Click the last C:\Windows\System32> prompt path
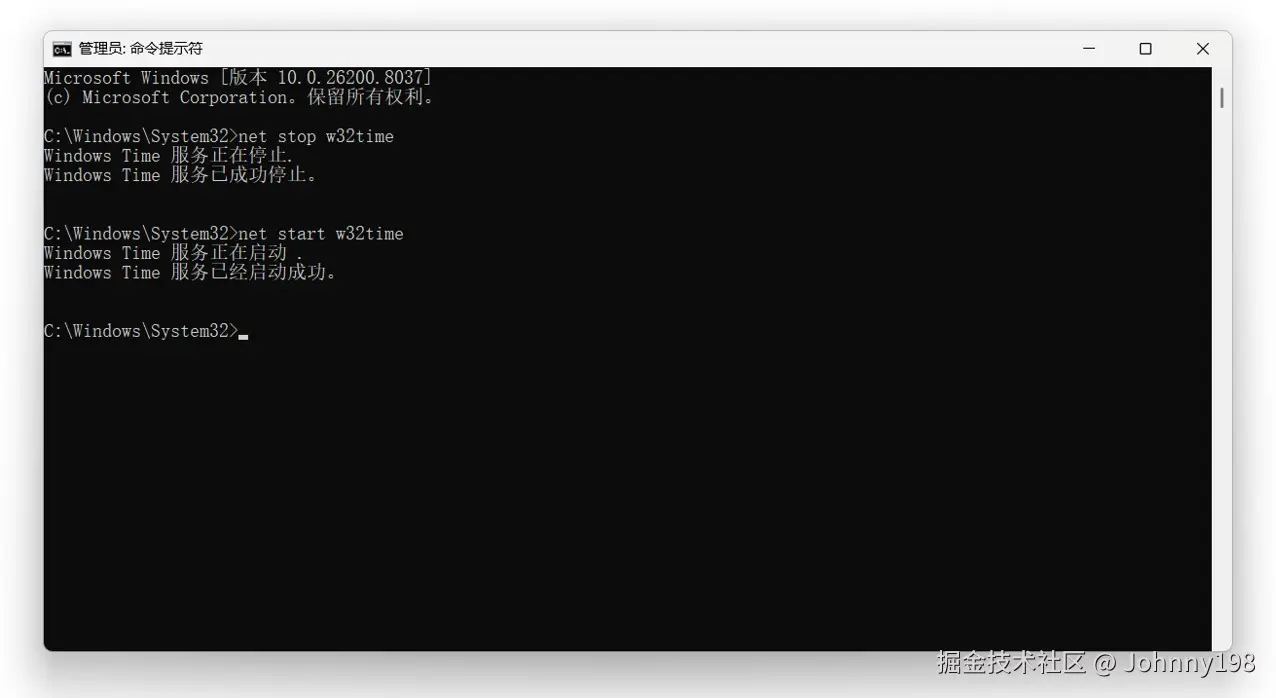Screen dimensions: 1276x698 coord(141,331)
